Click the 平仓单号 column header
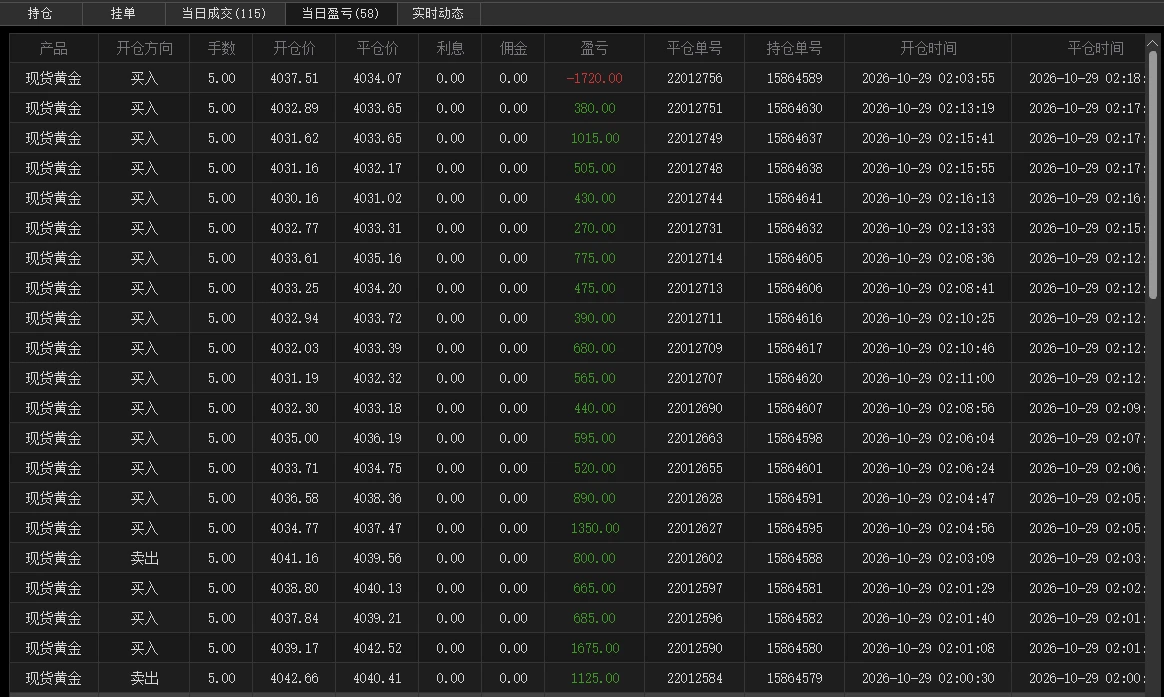 [695, 48]
